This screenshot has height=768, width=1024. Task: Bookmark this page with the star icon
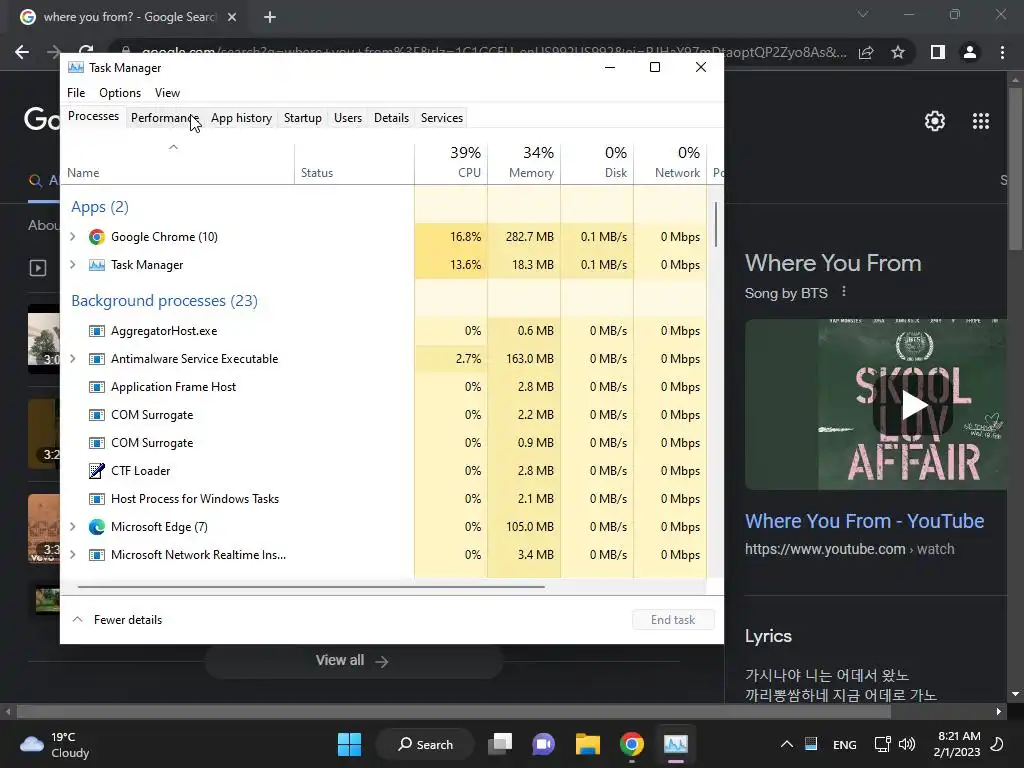(898, 52)
